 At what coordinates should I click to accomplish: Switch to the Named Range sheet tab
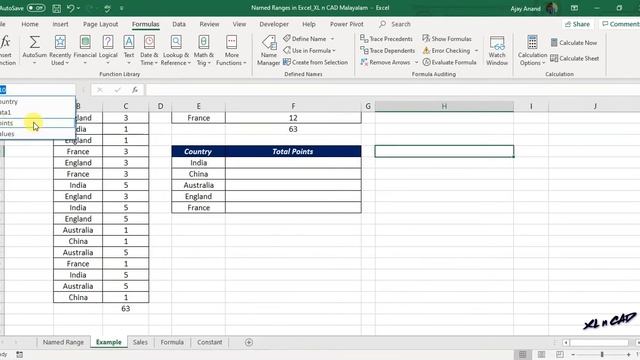[63, 342]
